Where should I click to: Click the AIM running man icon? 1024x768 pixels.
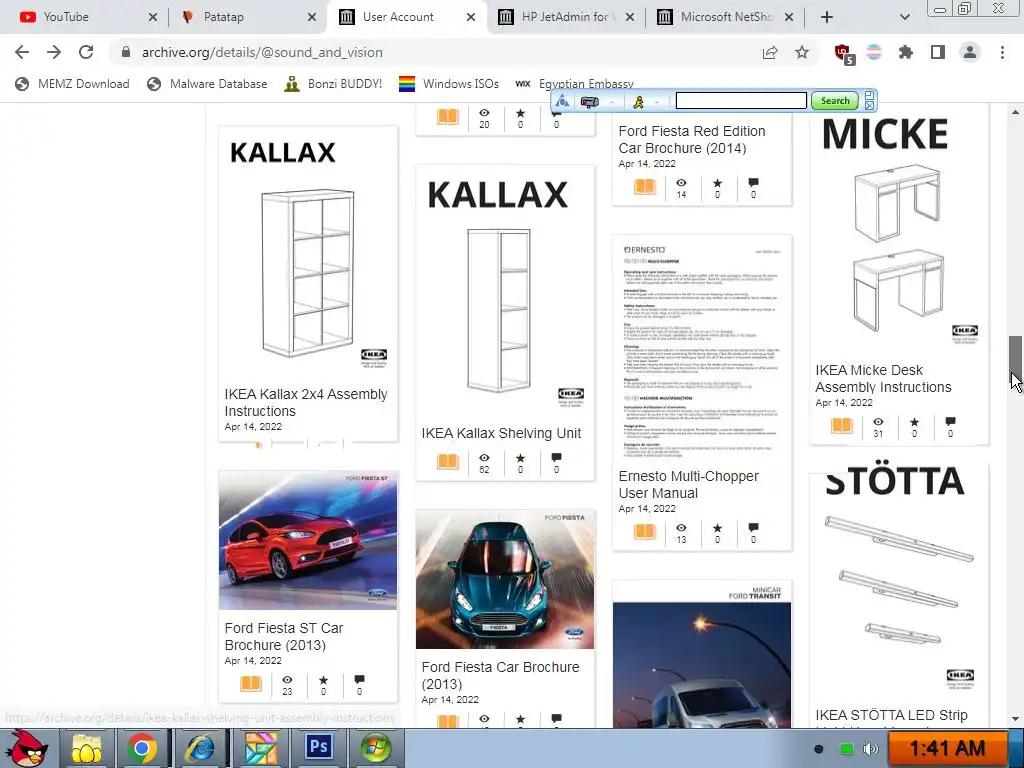pos(639,101)
